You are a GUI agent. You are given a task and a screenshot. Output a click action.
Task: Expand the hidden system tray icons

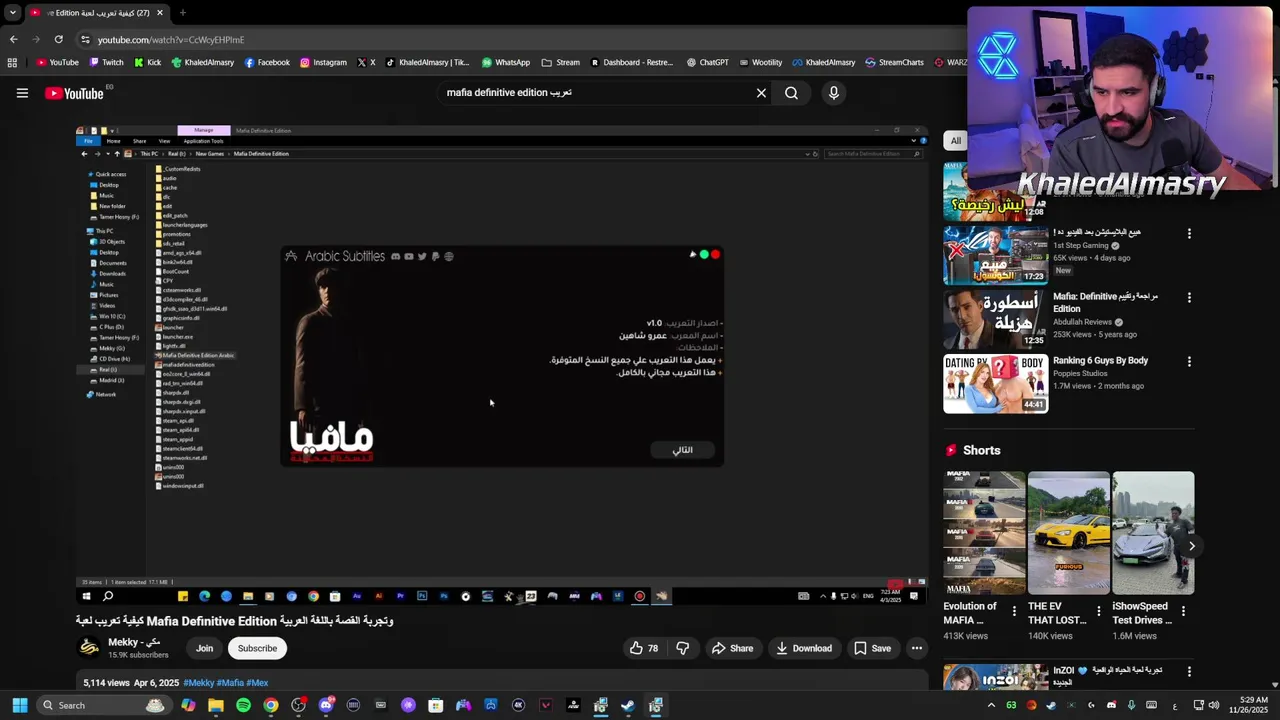[993, 705]
